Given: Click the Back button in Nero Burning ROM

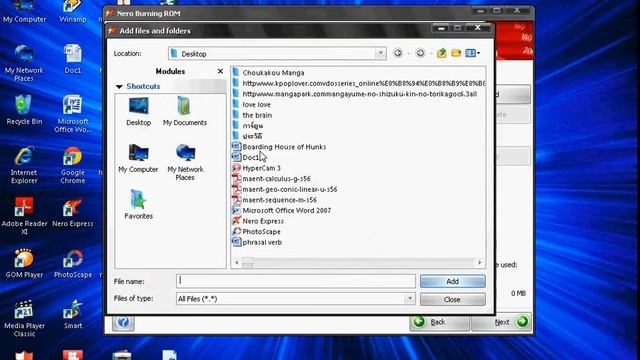Looking at the screenshot, I should [x=439, y=322].
